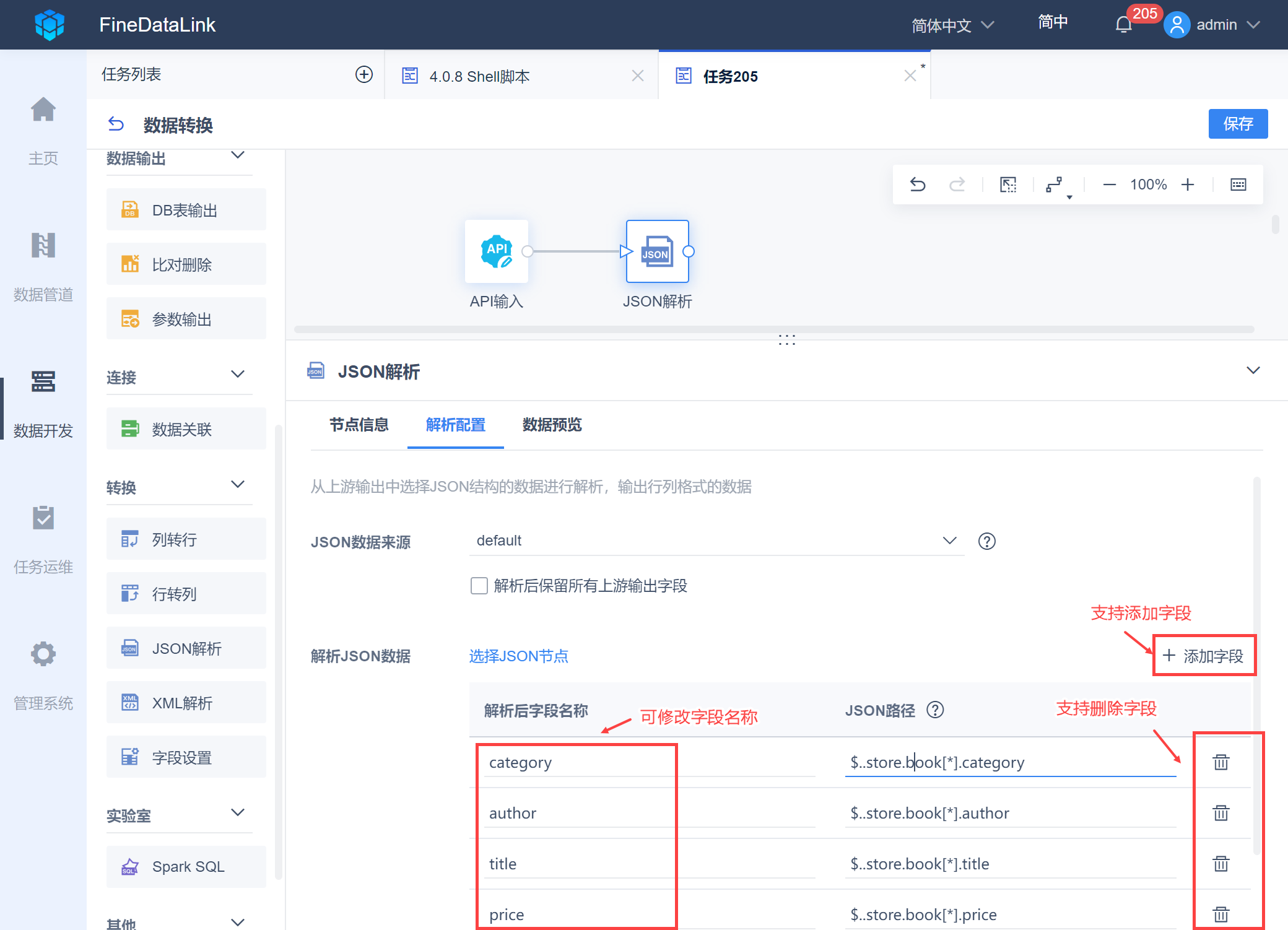
Task: Click JSON路径 help question icon
Action: point(935,710)
